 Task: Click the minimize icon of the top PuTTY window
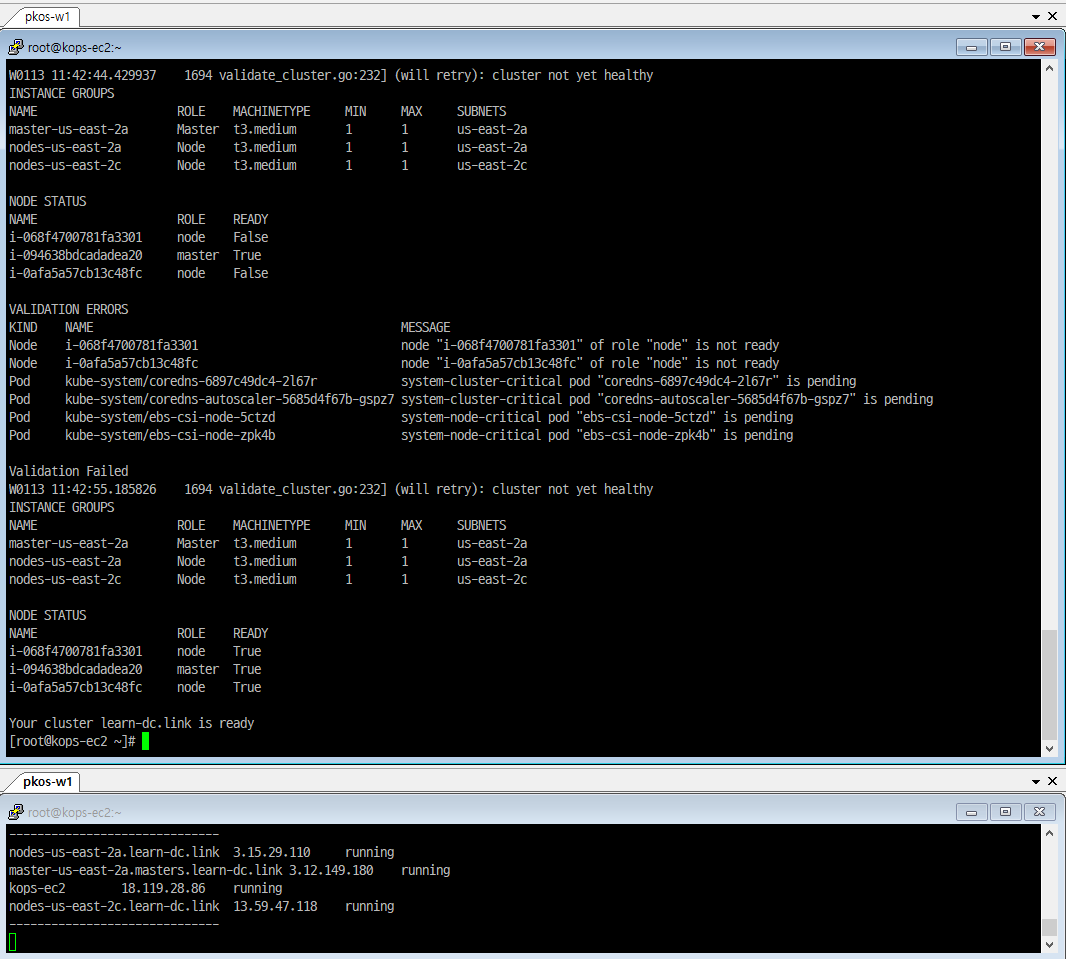click(x=971, y=46)
